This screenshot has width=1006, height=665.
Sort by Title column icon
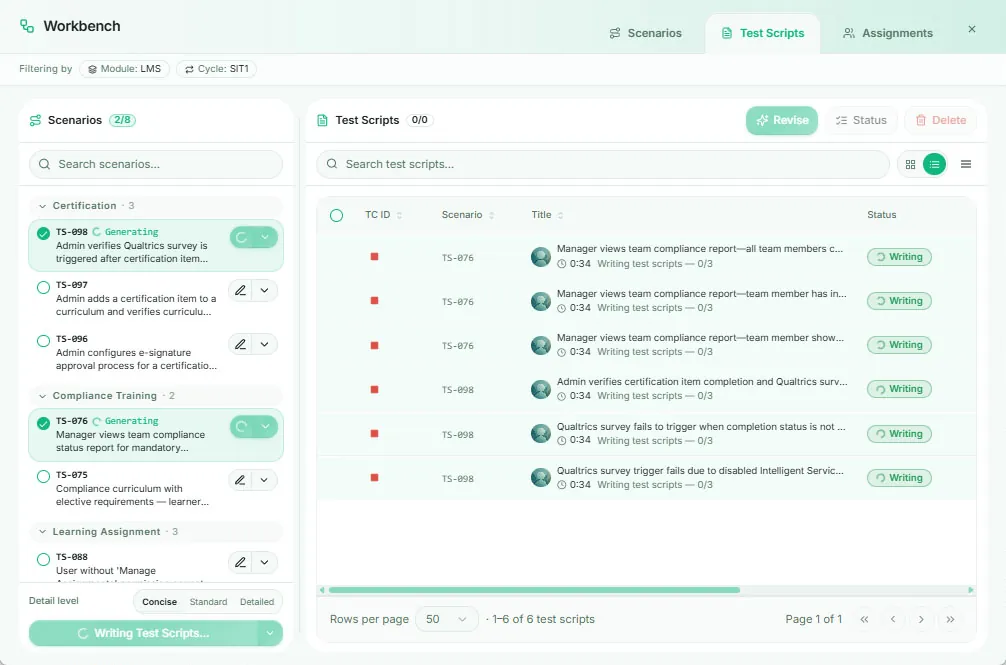[x=560, y=215]
